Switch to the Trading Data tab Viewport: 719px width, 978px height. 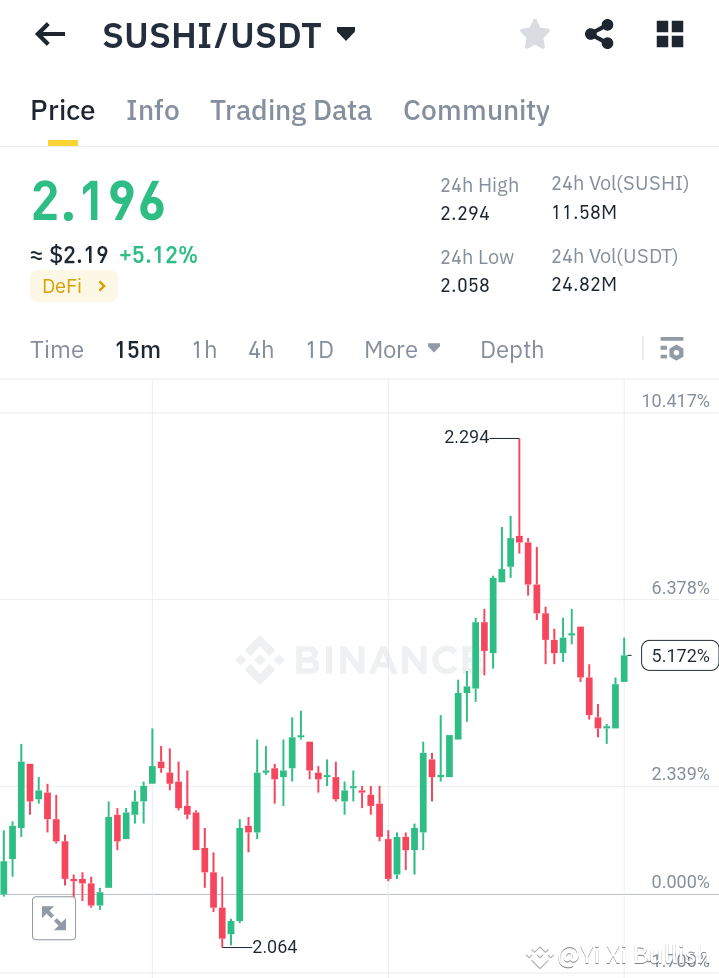pyautogui.click(x=290, y=111)
